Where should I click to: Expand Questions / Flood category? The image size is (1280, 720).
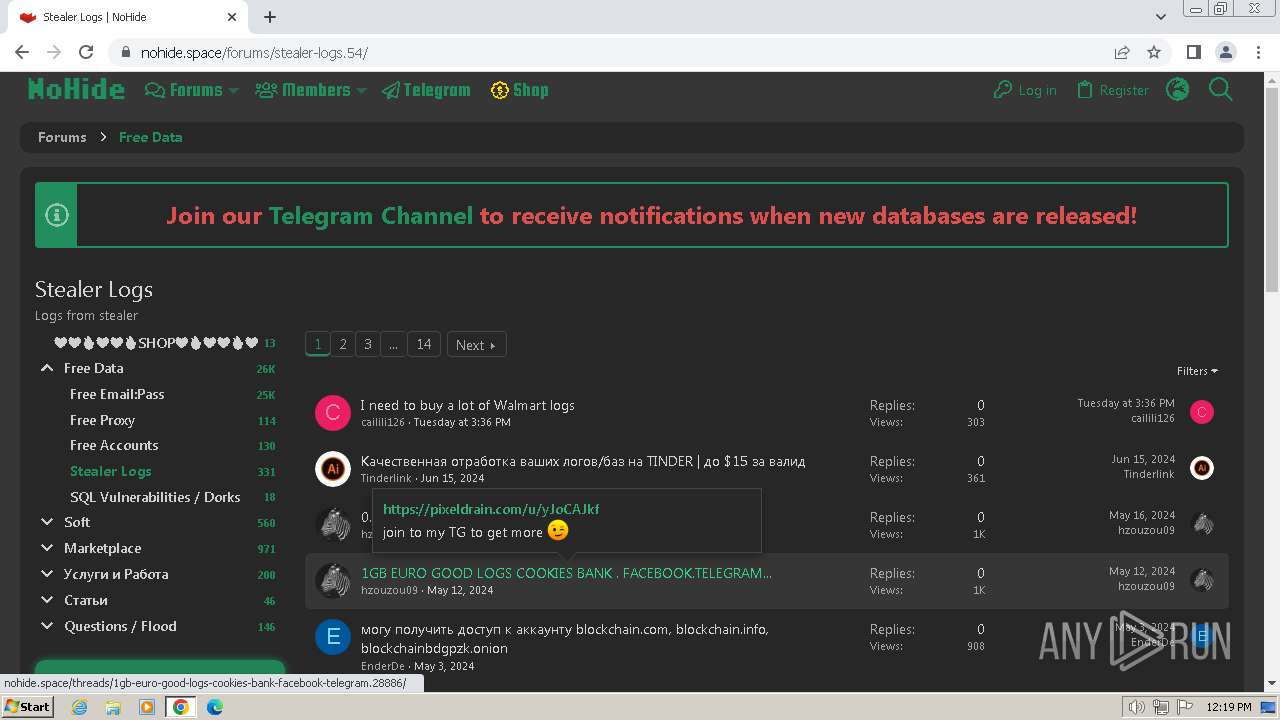click(x=47, y=626)
